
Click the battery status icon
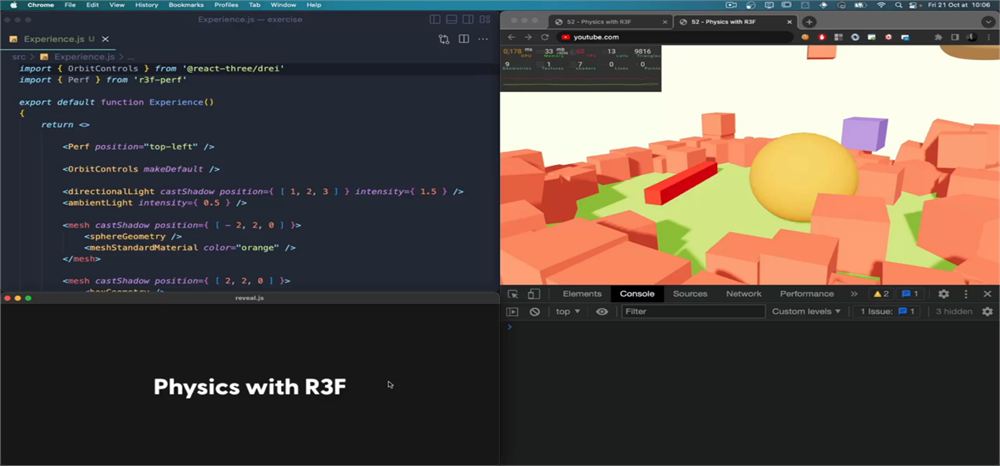pyautogui.click(x=859, y=5)
